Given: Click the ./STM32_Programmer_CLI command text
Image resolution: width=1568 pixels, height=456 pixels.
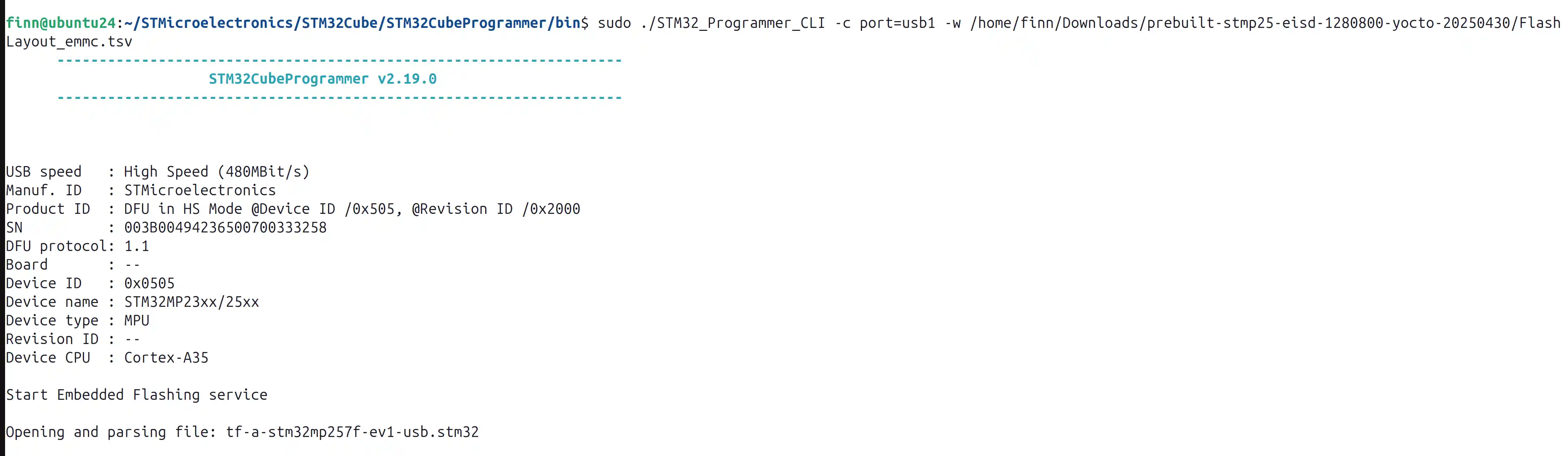Looking at the screenshot, I should tap(733, 23).
